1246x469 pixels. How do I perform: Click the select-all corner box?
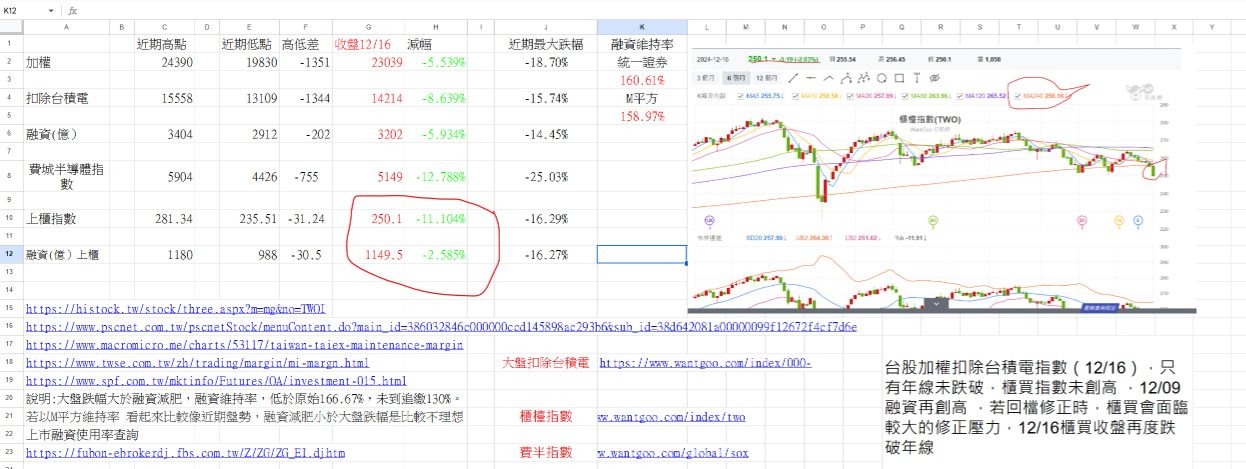(11, 28)
